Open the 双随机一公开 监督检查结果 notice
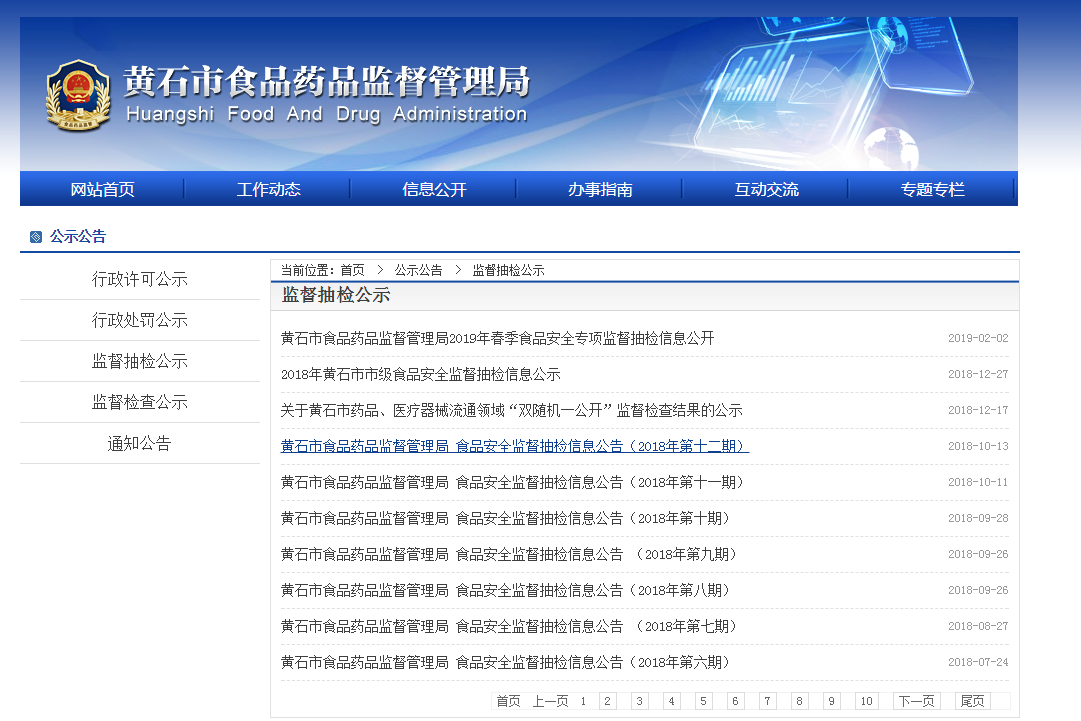The image size is (1081, 721). [512, 410]
